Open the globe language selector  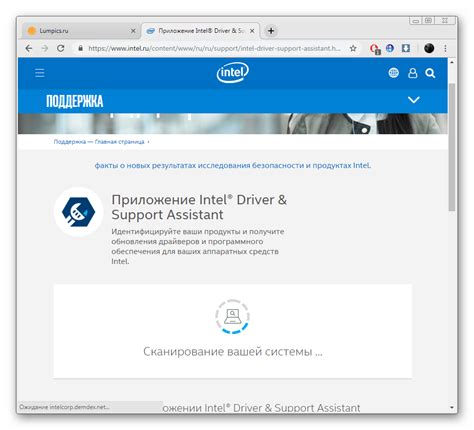click(393, 73)
